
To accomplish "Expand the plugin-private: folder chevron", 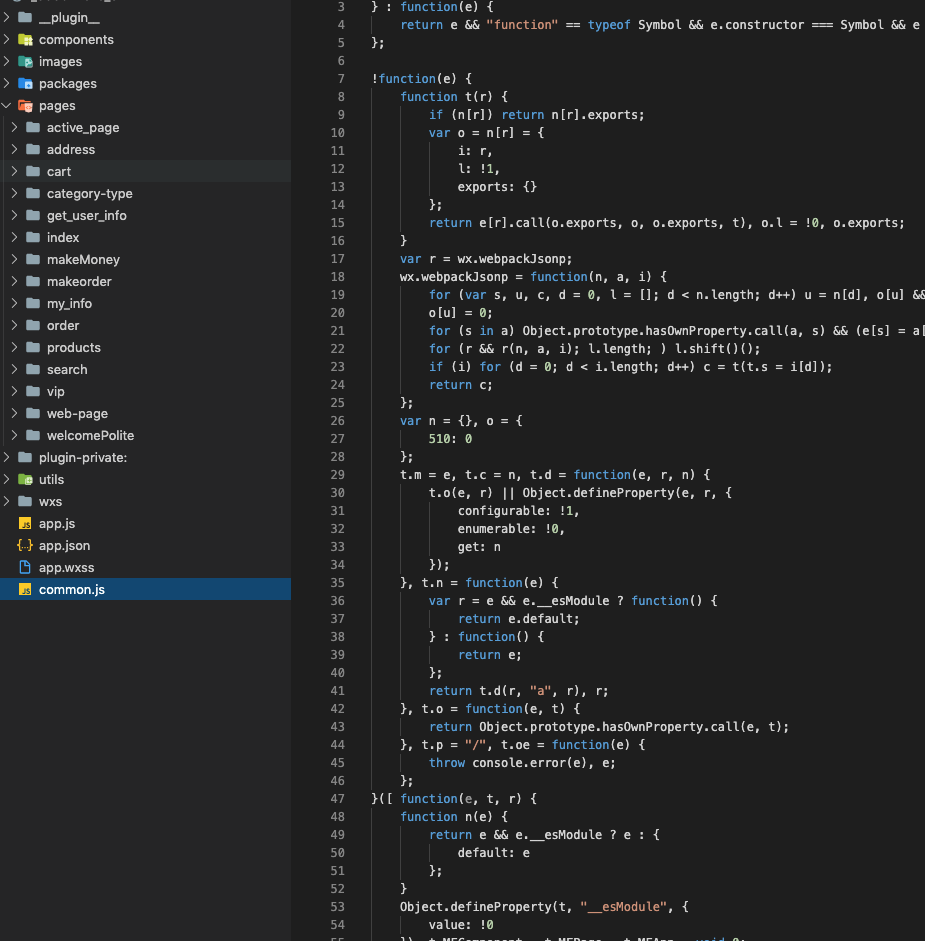I will point(7,457).
